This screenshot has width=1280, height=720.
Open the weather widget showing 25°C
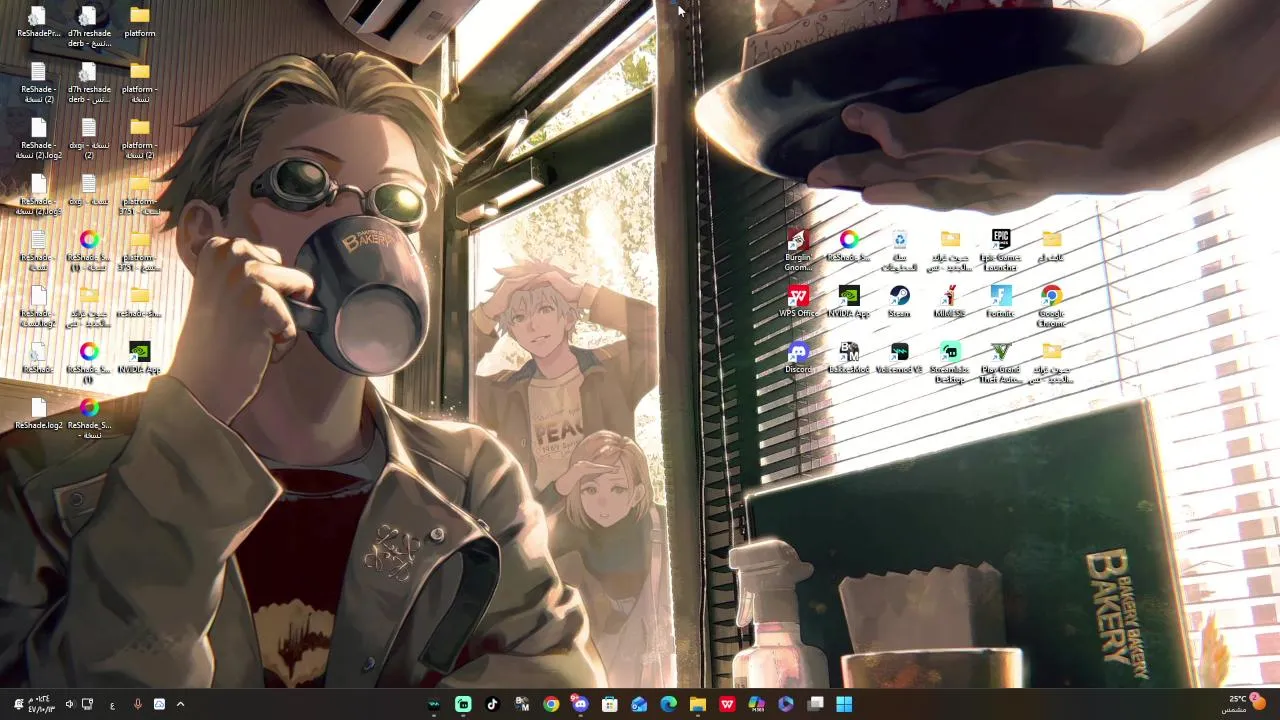tap(1245, 704)
